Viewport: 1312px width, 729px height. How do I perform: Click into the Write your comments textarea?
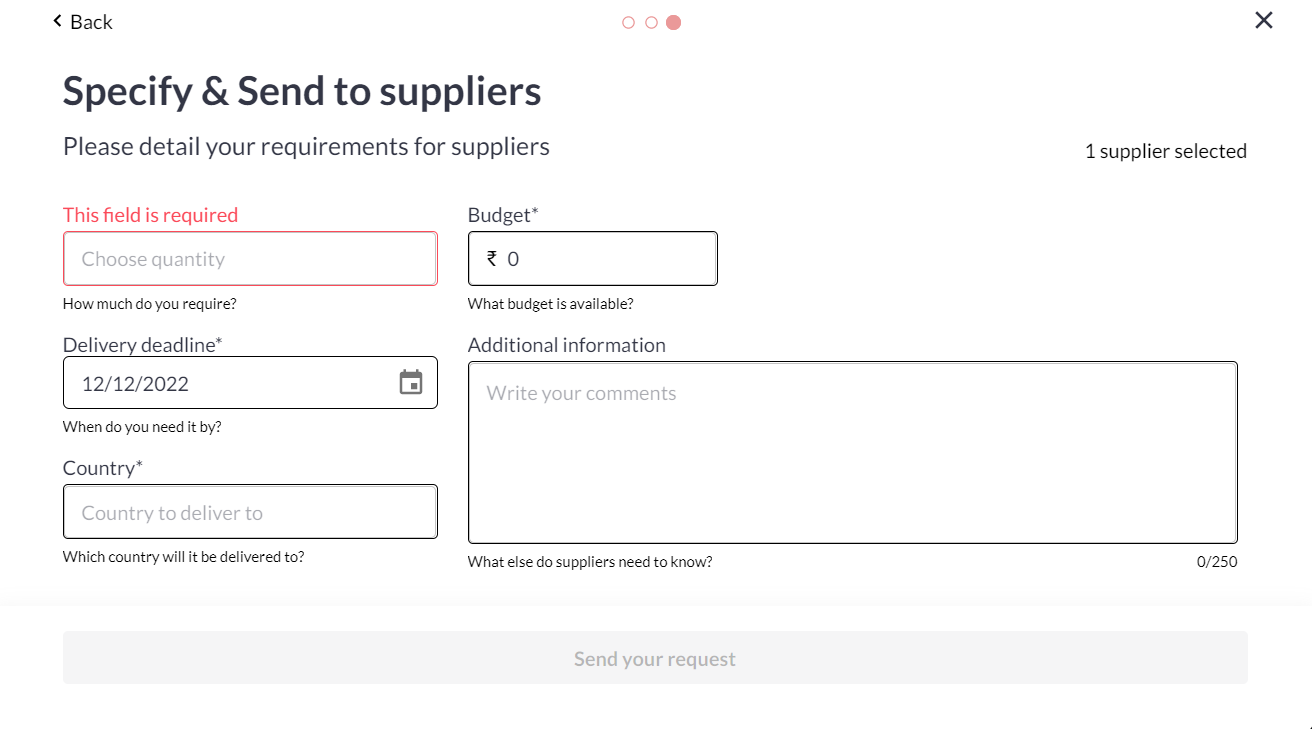coord(852,452)
